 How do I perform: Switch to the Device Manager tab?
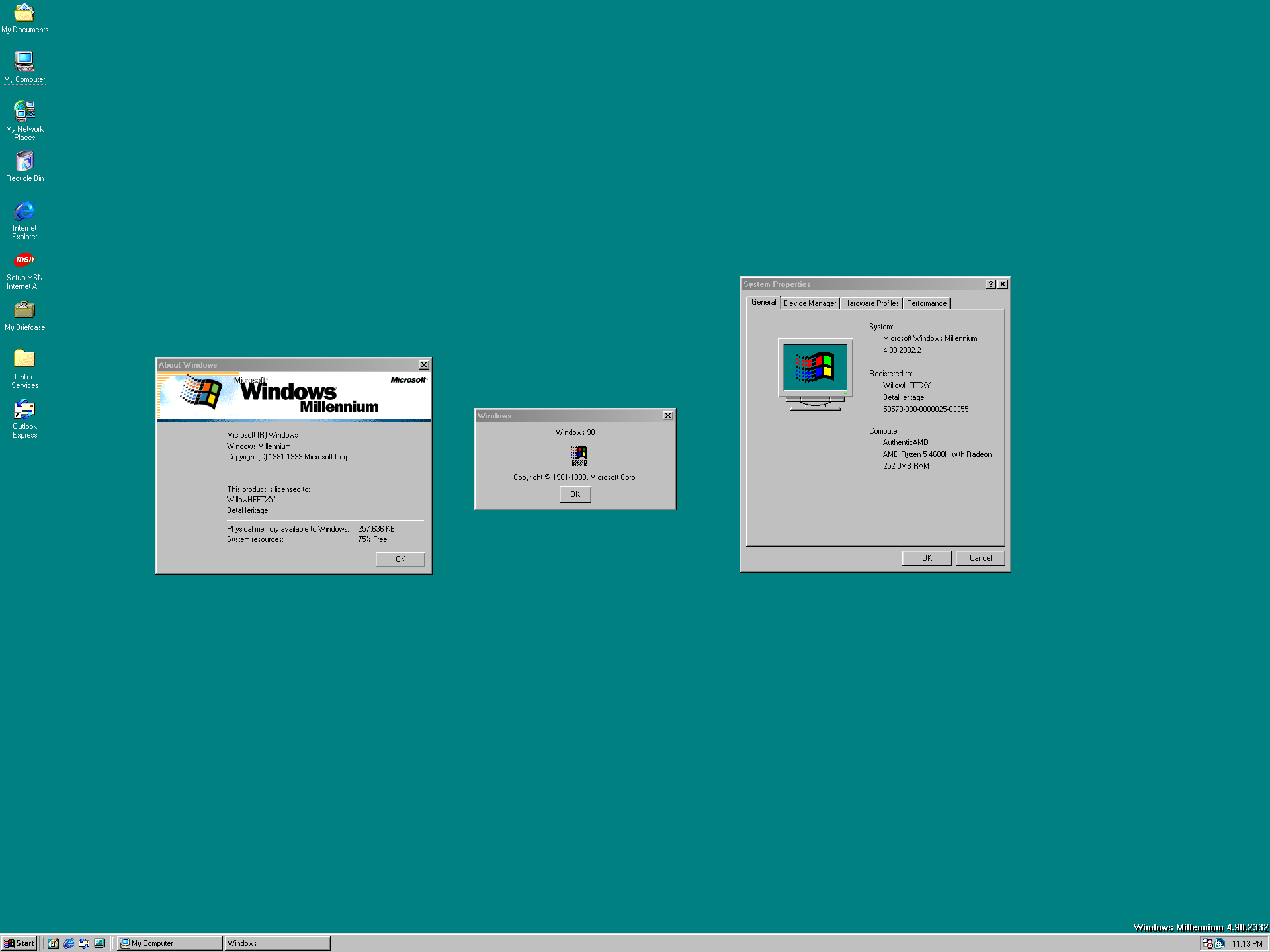tap(810, 303)
